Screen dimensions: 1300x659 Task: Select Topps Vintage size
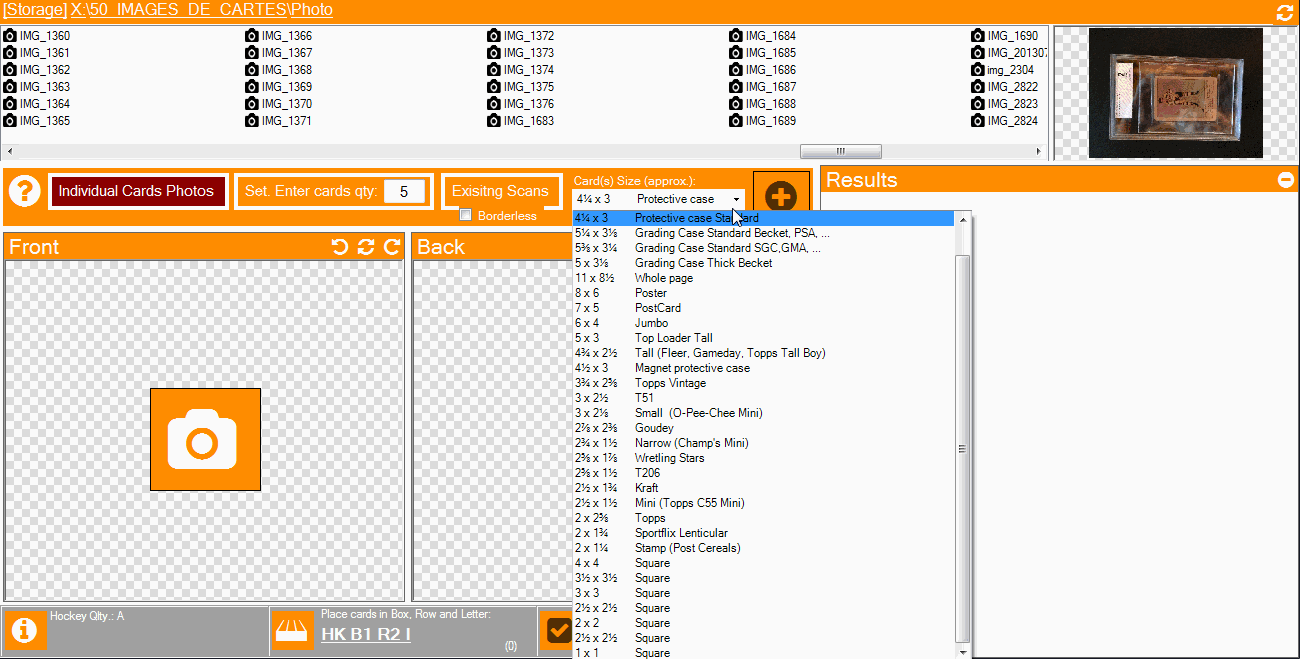[763, 383]
